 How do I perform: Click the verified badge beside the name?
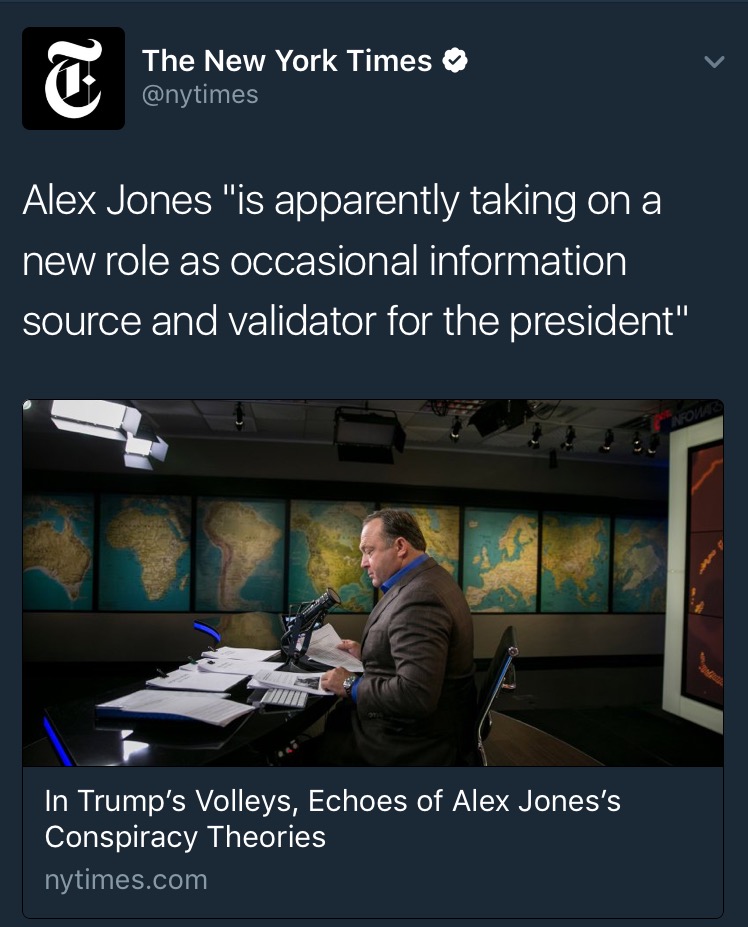coord(455,61)
